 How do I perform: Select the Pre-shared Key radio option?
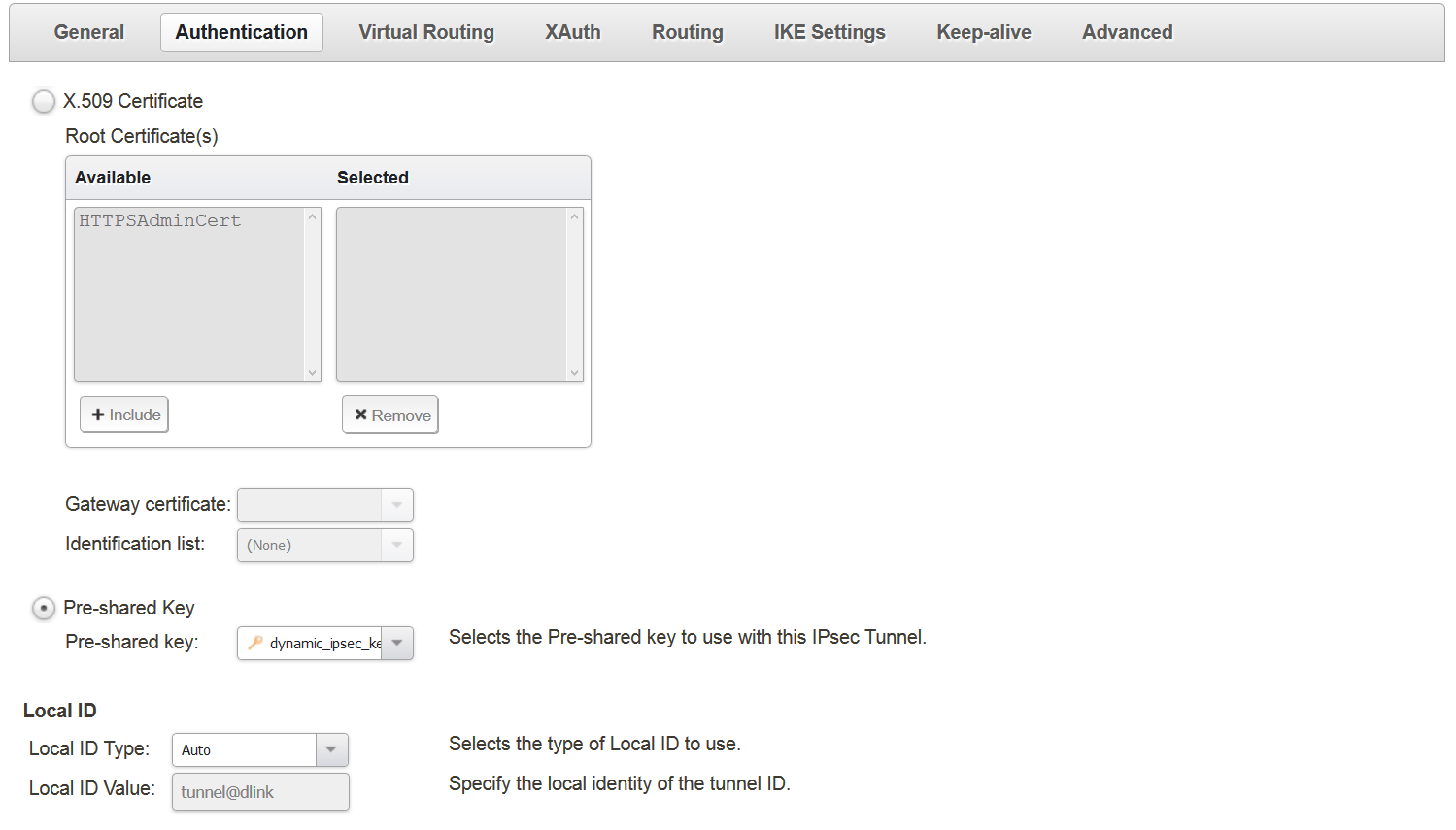[44, 609]
